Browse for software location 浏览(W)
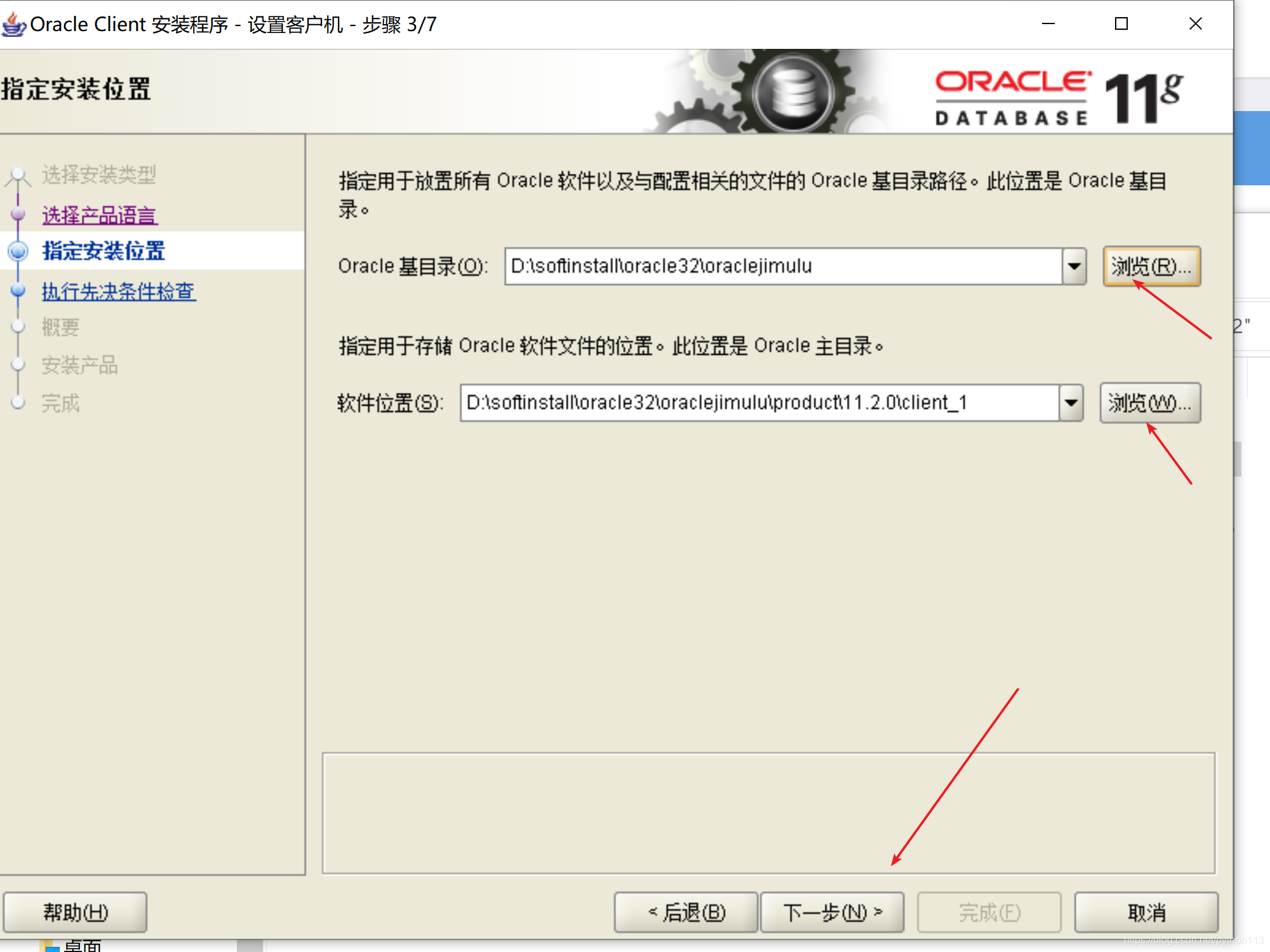The height and width of the screenshot is (952, 1270). (1149, 402)
